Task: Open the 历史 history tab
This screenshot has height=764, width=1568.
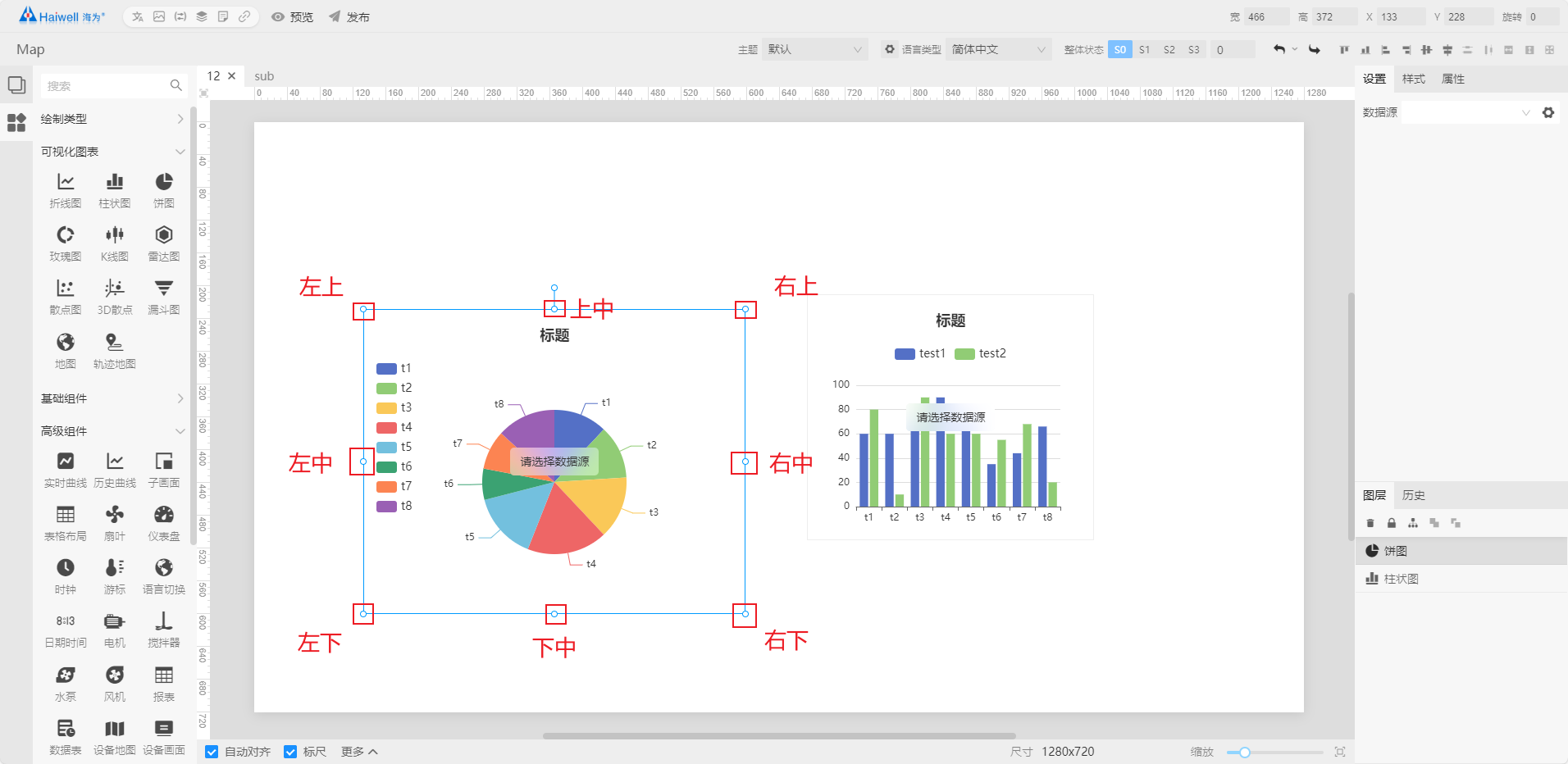Action: pos(1414,495)
